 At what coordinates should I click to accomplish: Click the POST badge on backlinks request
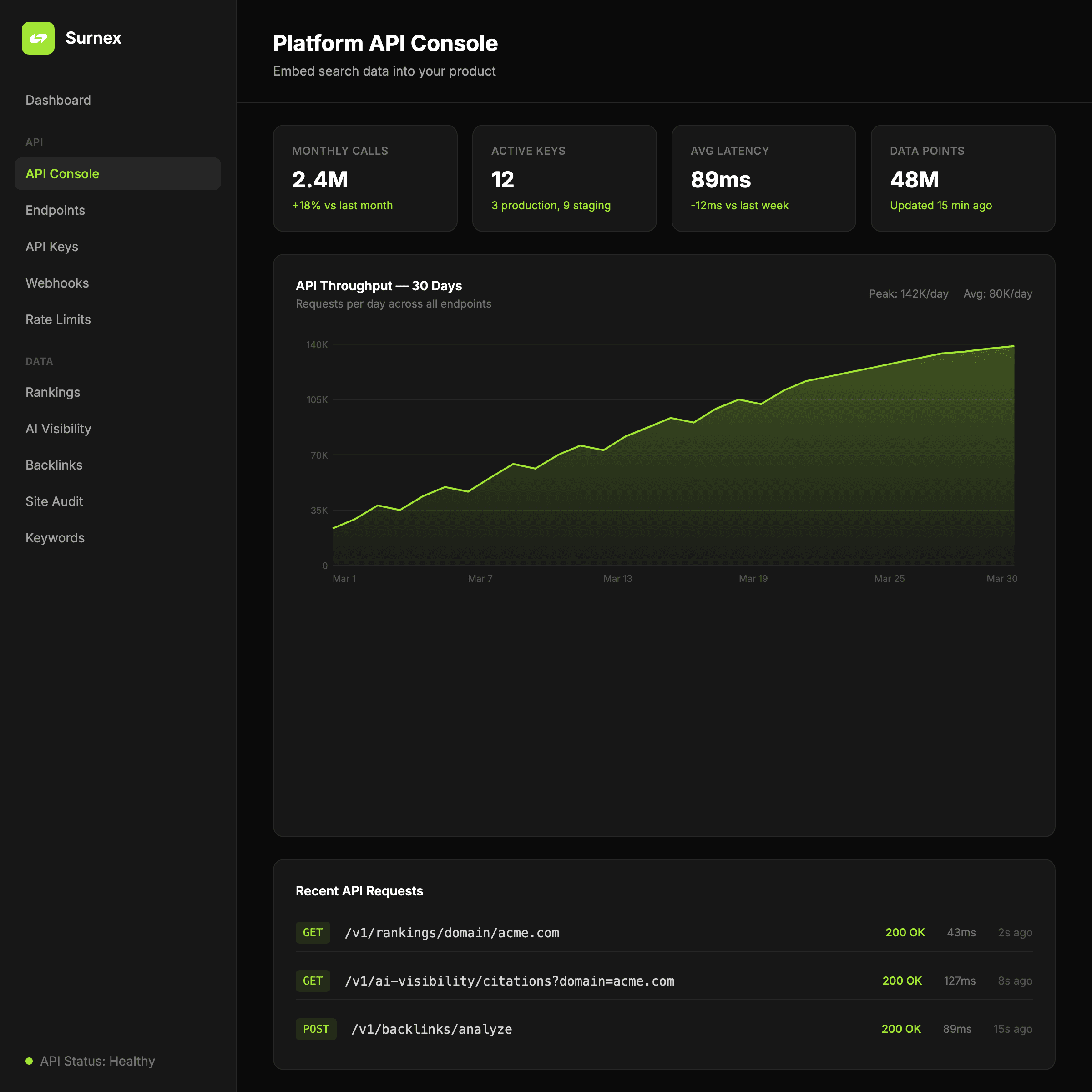coord(315,1029)
